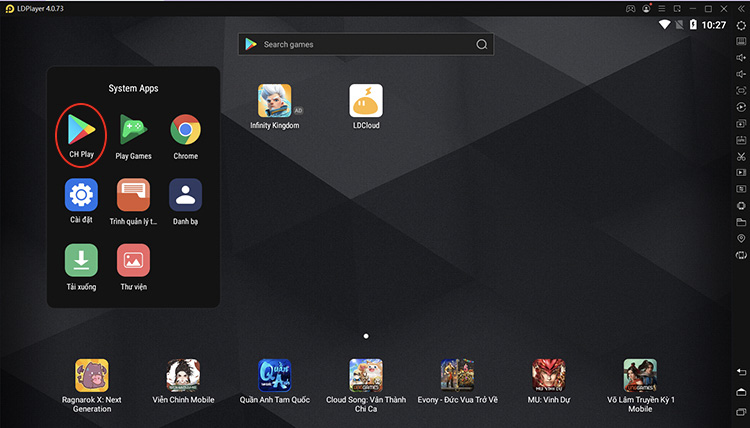The width and height of the screenshot is (750, 428).
Task: Open Cài đặt settings app
Action: pyautogui.click(x=81, y=195)
